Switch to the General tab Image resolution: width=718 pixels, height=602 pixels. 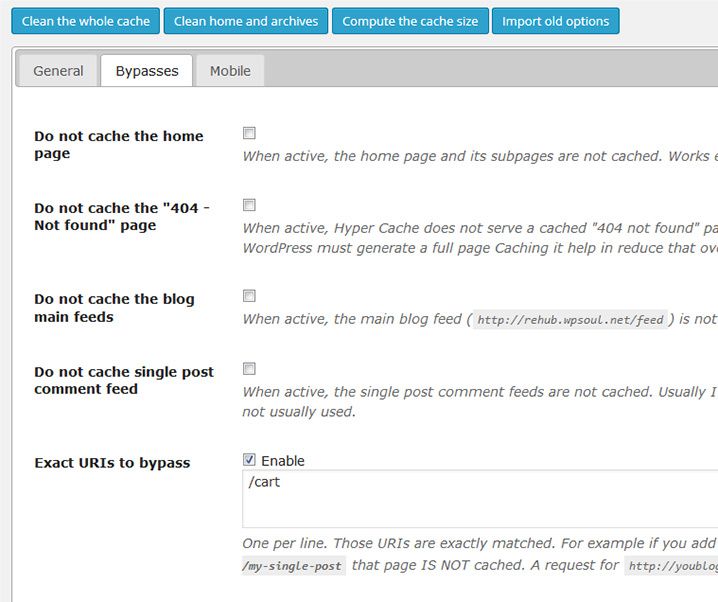click(x=58, y=71)
